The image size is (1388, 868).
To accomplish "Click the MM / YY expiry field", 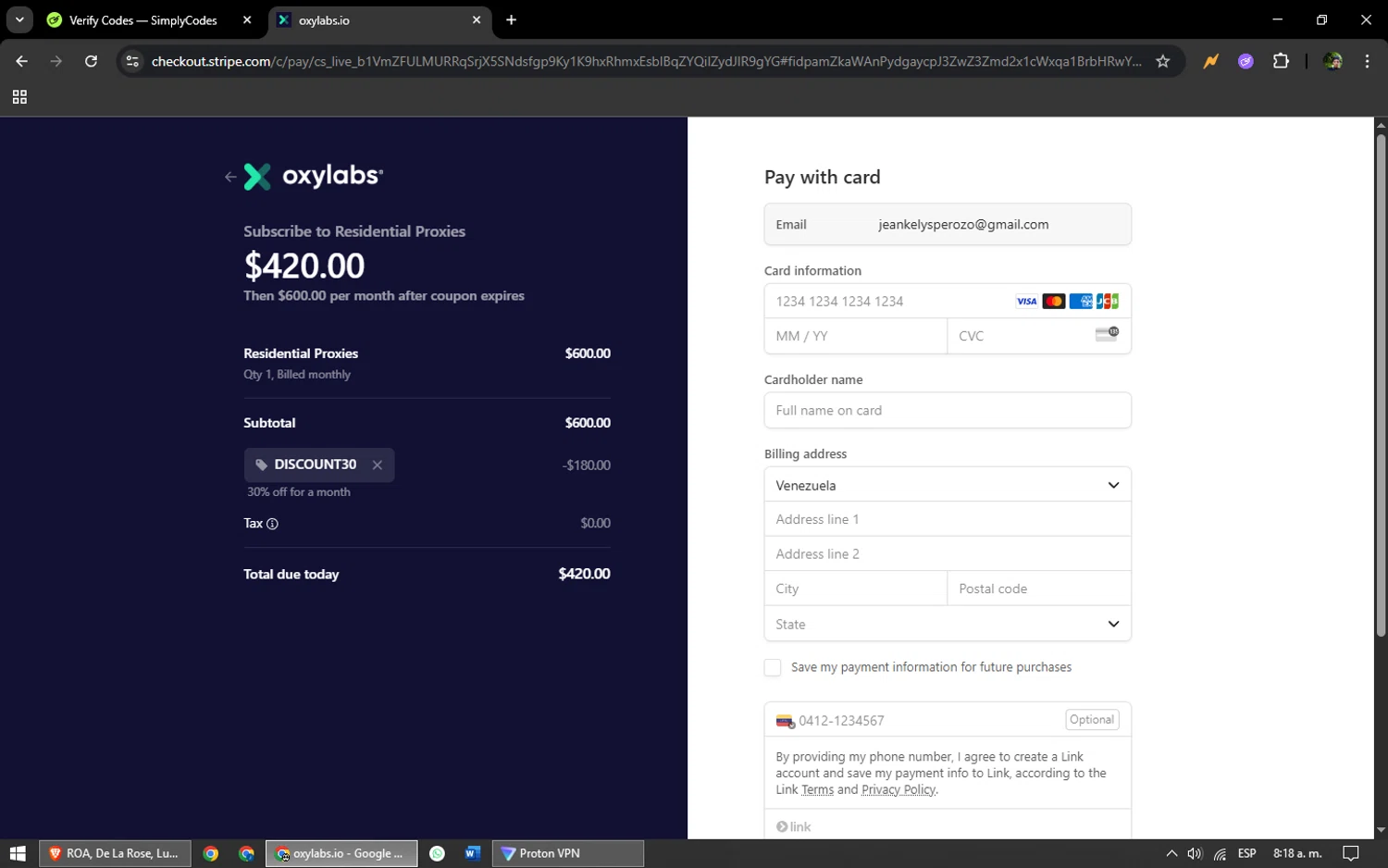I will coord(855,336).
